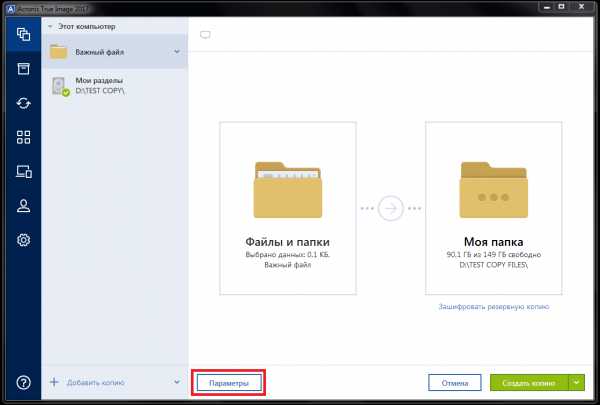Click the Отмена button
This screenshot has width=600, height=405.
click(455, 382)
